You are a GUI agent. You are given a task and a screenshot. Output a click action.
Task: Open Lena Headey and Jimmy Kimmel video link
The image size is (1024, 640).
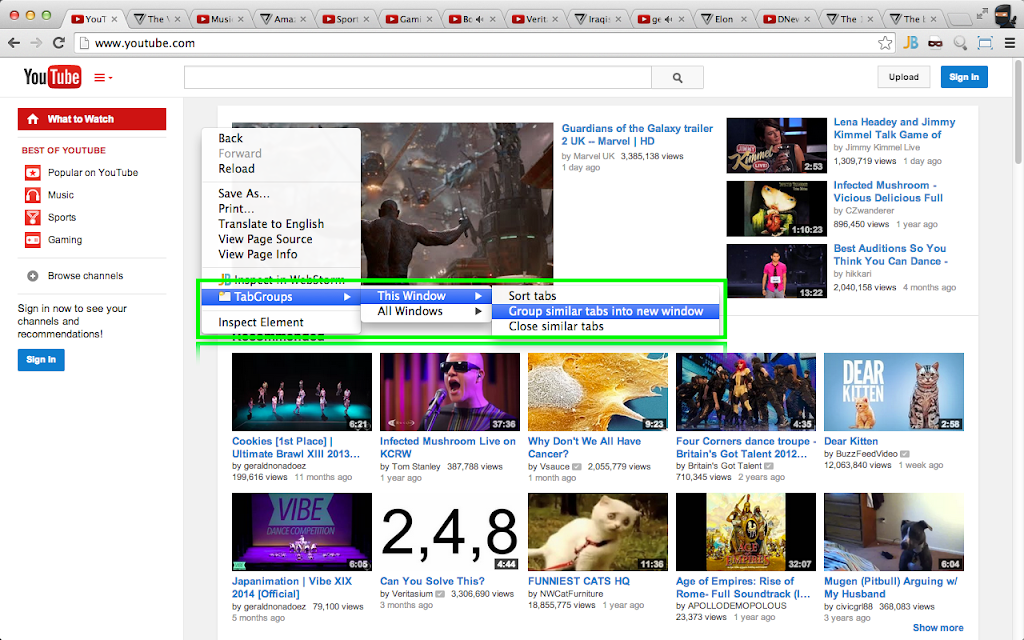click(x=894, y=128)
